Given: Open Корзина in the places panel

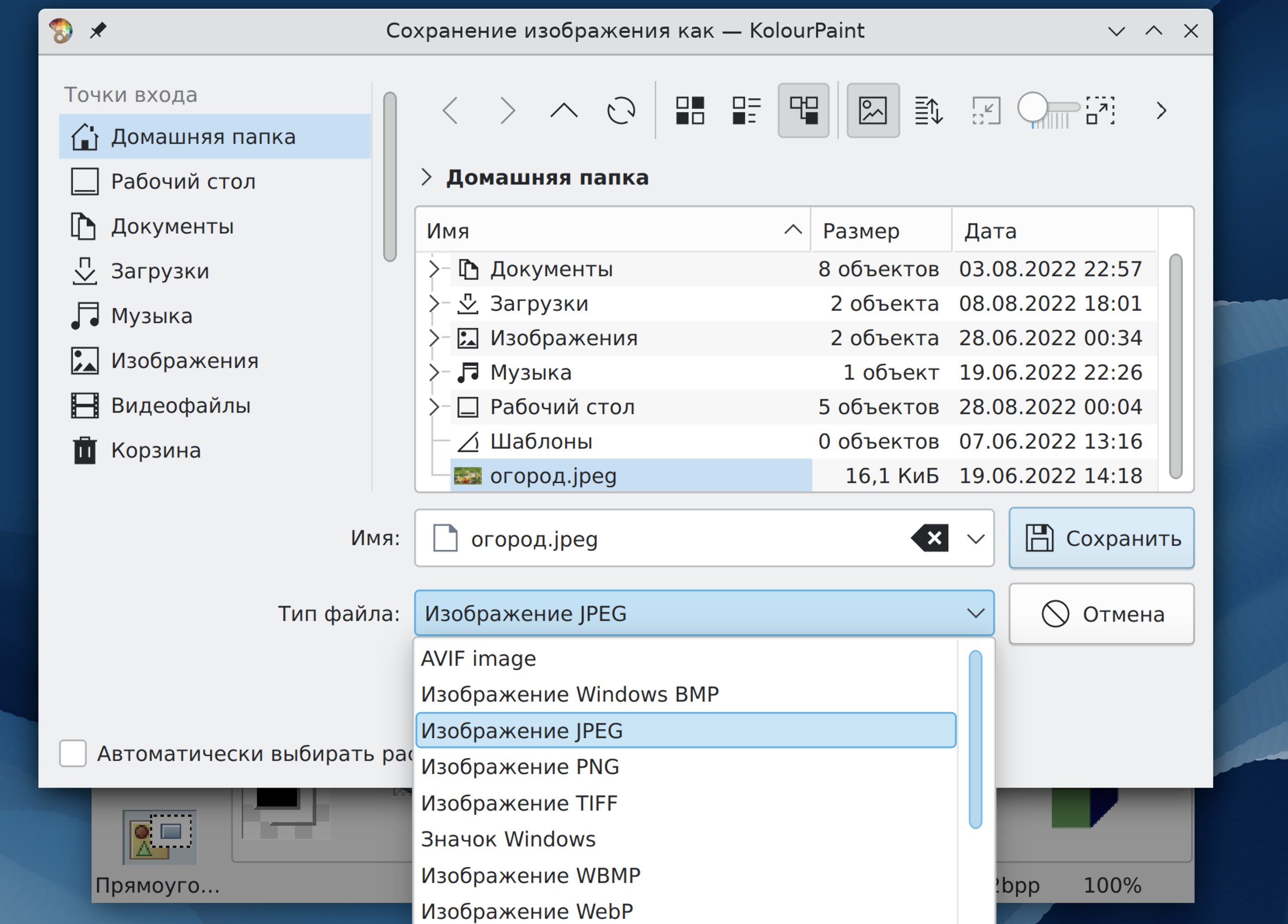Looking at the screenshot, I should click(x=215, y=451).
